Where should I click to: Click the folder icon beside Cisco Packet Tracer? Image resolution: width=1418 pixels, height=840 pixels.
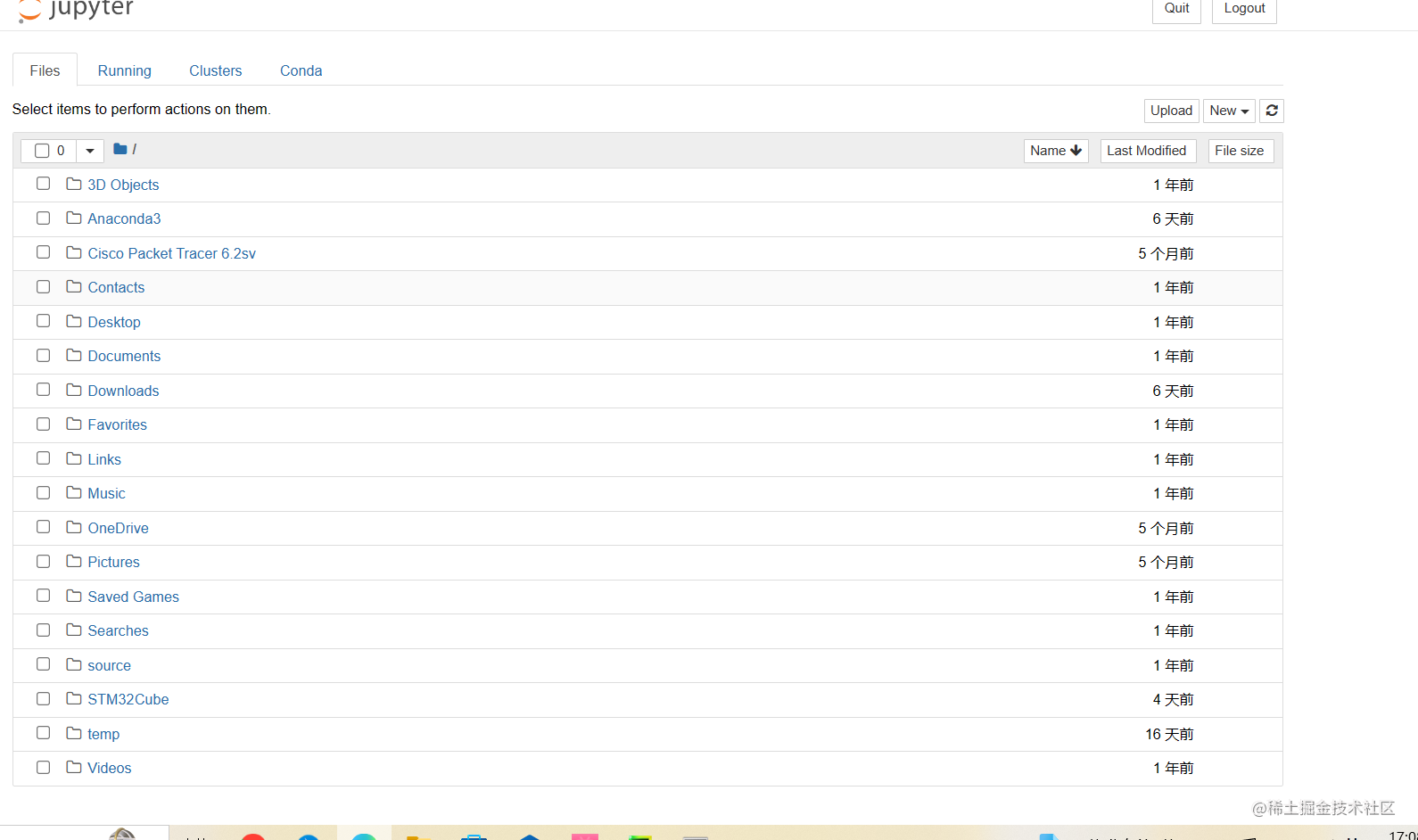tap(74, 252)
